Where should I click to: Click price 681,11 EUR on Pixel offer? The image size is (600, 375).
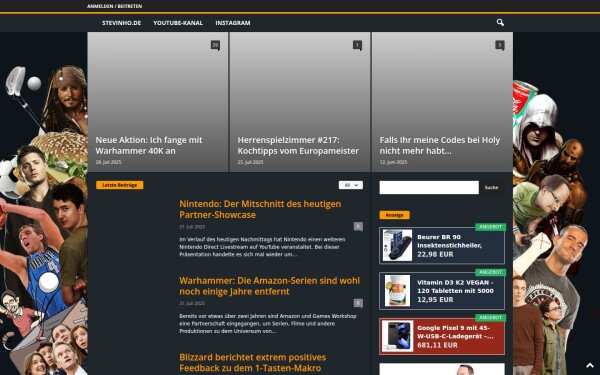coord(437,345)
